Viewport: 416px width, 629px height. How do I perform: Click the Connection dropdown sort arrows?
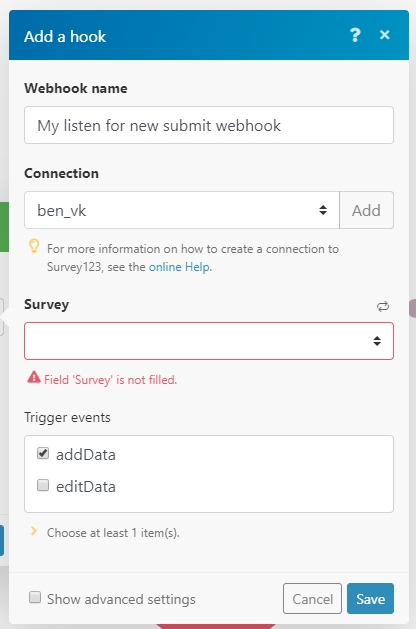tap(323, 210)
